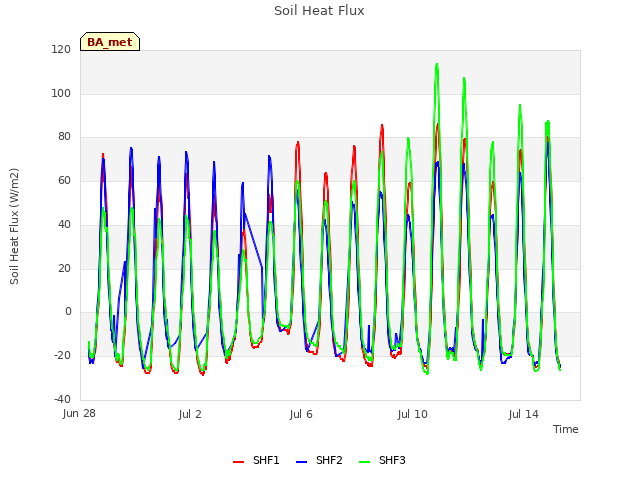Click the 100 y-axis tick label

[x=61, y=93]
